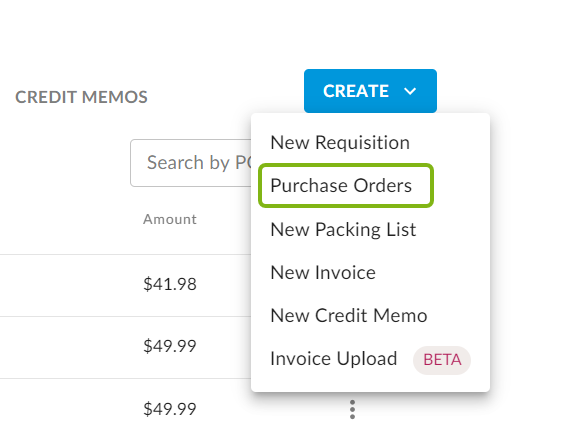The image size is (581, 436).
Task: Click the word Requisition in menu
Action: coord(362,143)
